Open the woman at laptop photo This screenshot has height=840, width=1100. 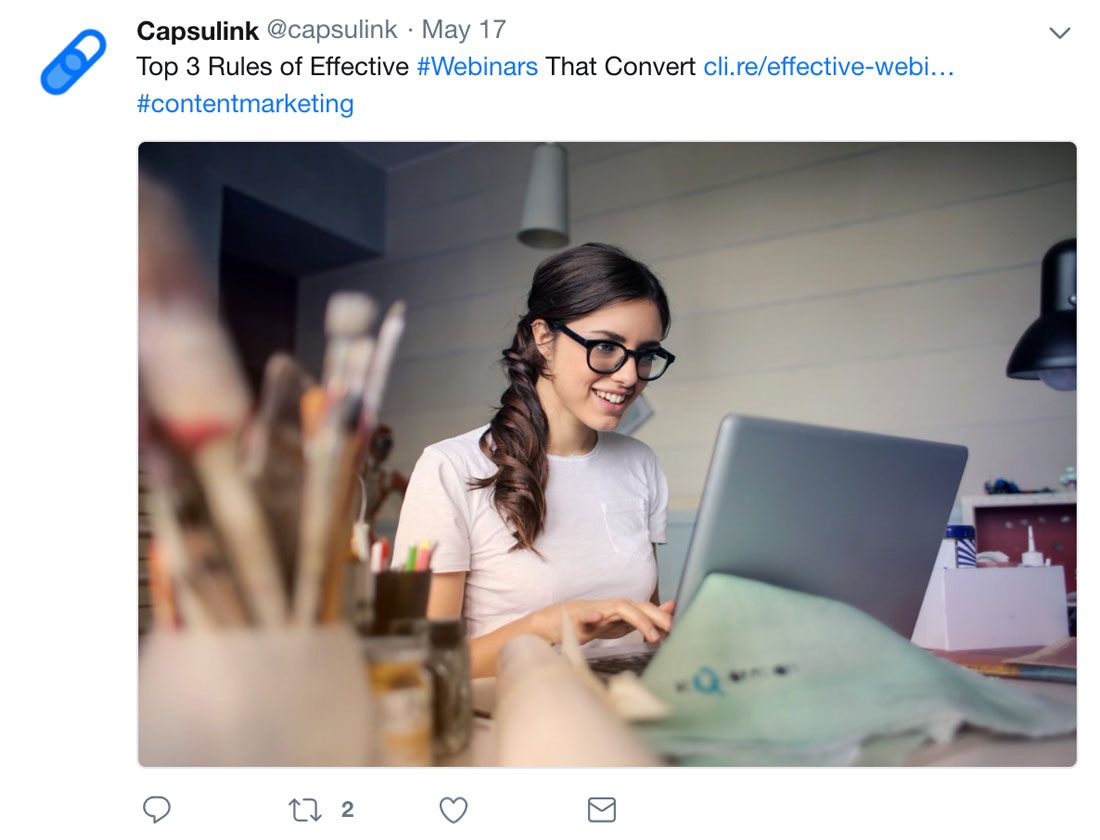607,454
